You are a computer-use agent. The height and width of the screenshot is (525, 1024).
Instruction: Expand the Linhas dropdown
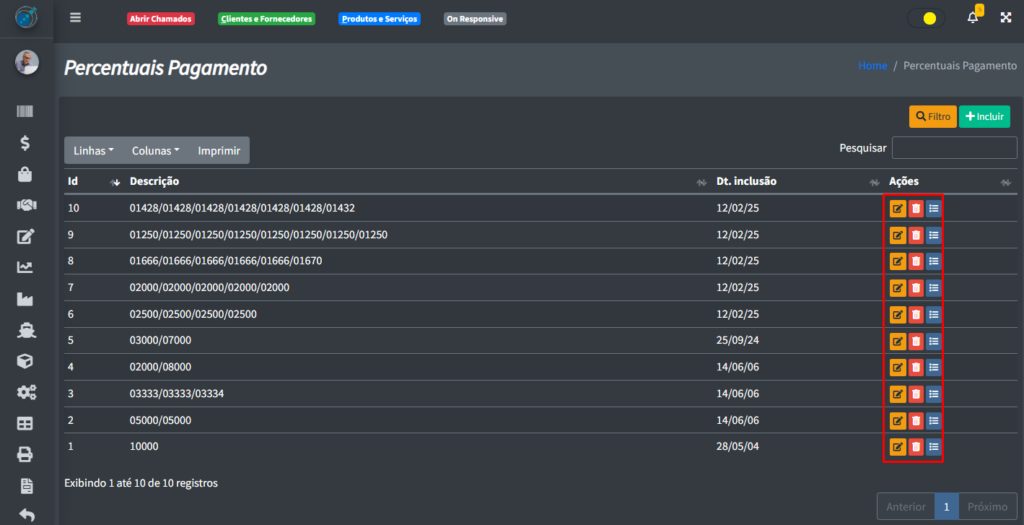(x=94, y=150)
